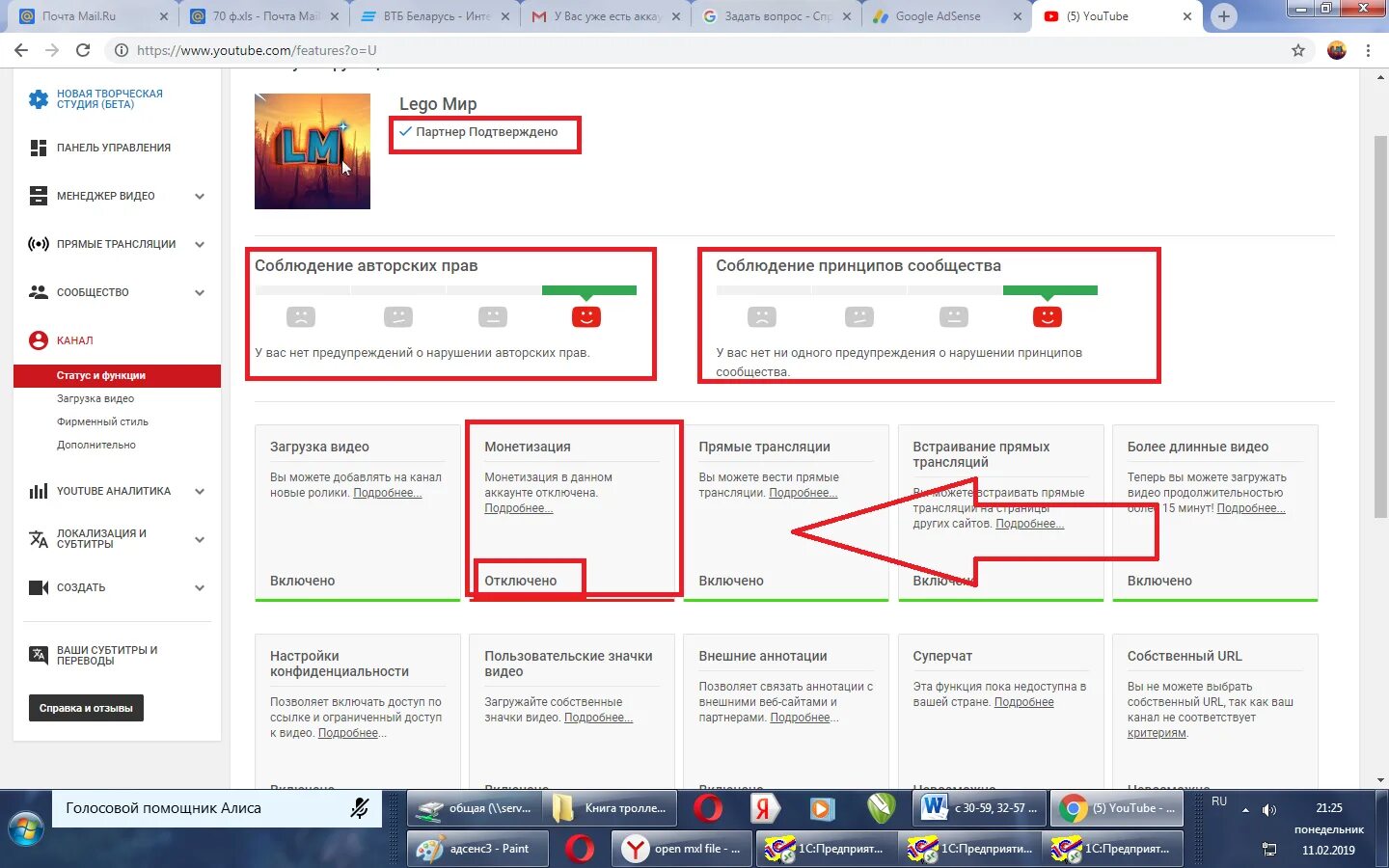
Task: Click the Канал account icon
Action: [x=39, y=340]
